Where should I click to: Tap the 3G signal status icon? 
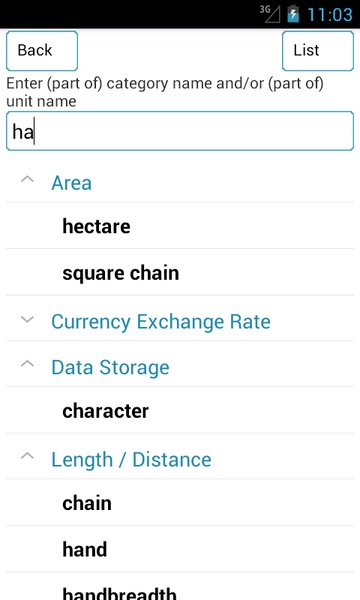tap(270, 14)
